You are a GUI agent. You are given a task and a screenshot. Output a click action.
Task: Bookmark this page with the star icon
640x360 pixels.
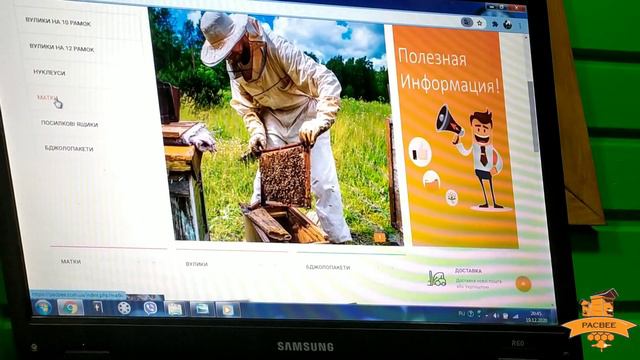coord(480,23)
